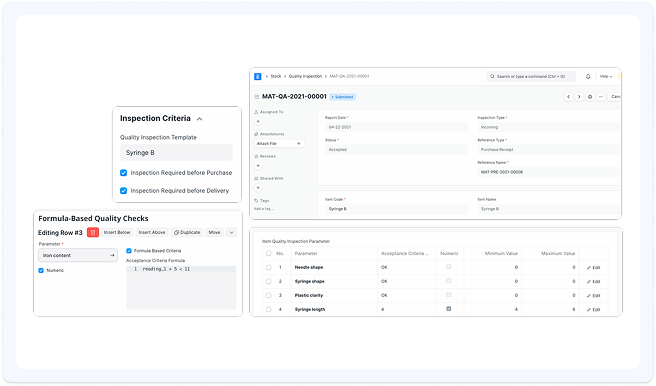This screenshot has height=386, width=656.
Task: Click the Maximum Value column header
Action: pos(558,253)
